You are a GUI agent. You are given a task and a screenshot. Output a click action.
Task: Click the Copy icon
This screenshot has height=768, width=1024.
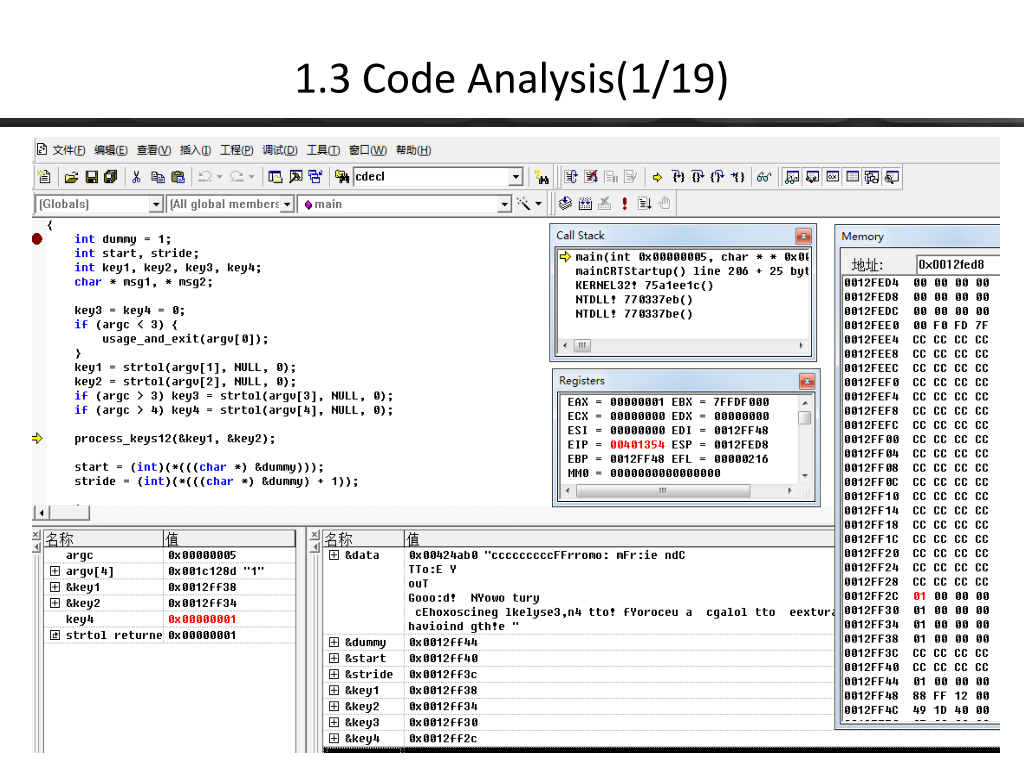click(x=157, y=177)
